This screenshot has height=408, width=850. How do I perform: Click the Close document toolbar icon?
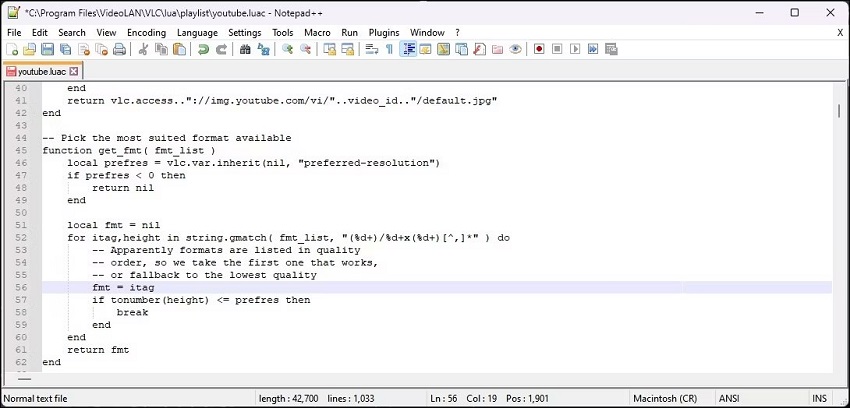point(84,49)
